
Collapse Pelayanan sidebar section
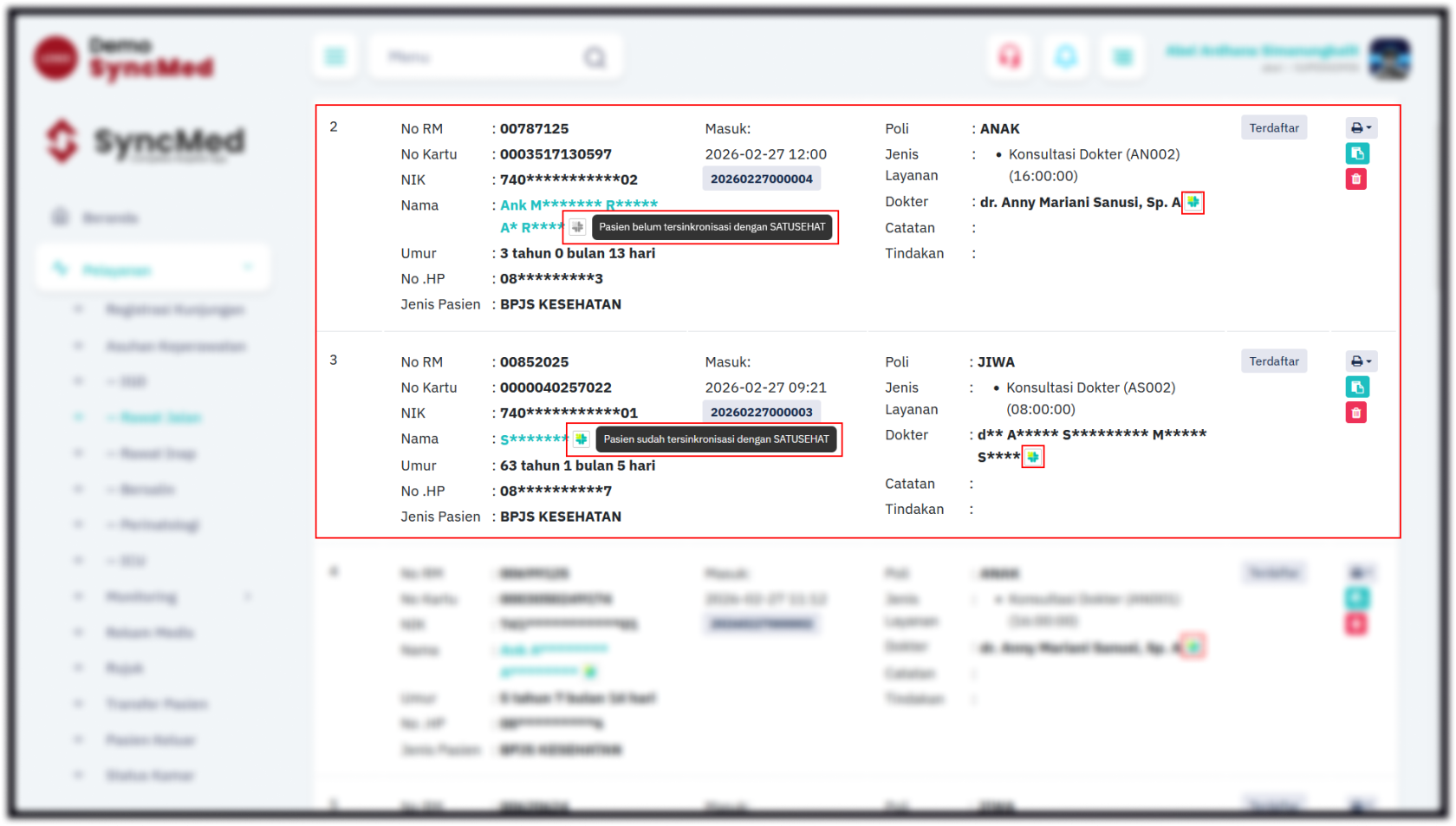coord(153,270)
